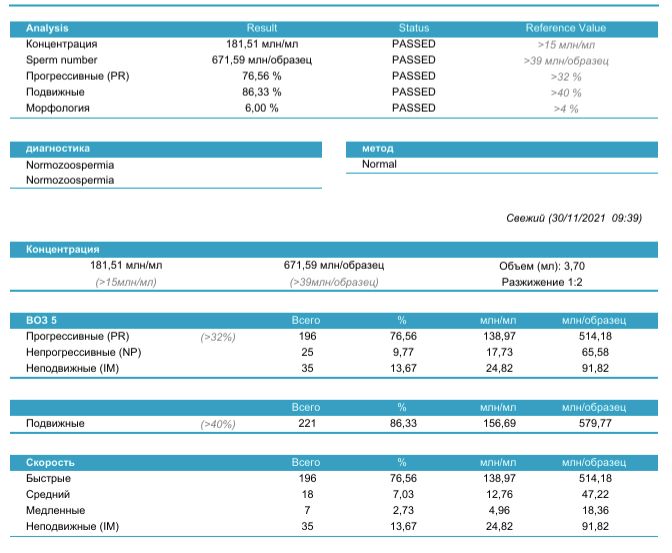
Task: Click the Свежий sample timestamp
Action: [x=574, y=217]
